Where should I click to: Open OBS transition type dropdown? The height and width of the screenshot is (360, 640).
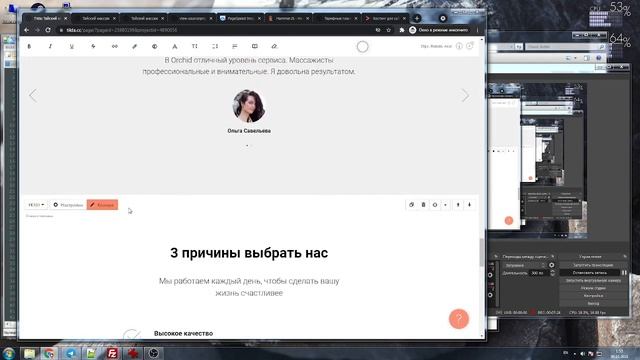click(524, 265)
